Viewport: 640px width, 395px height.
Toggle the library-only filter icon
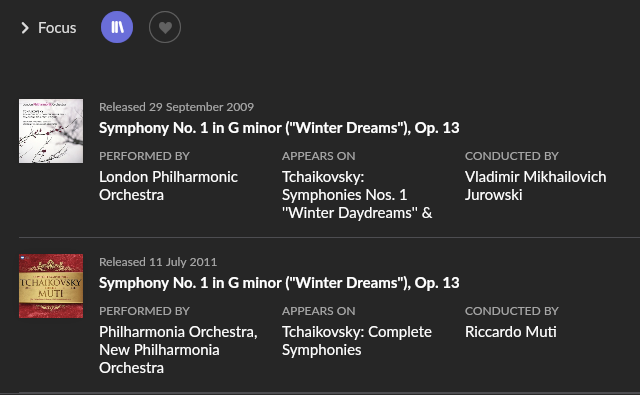tap(117, 27)
